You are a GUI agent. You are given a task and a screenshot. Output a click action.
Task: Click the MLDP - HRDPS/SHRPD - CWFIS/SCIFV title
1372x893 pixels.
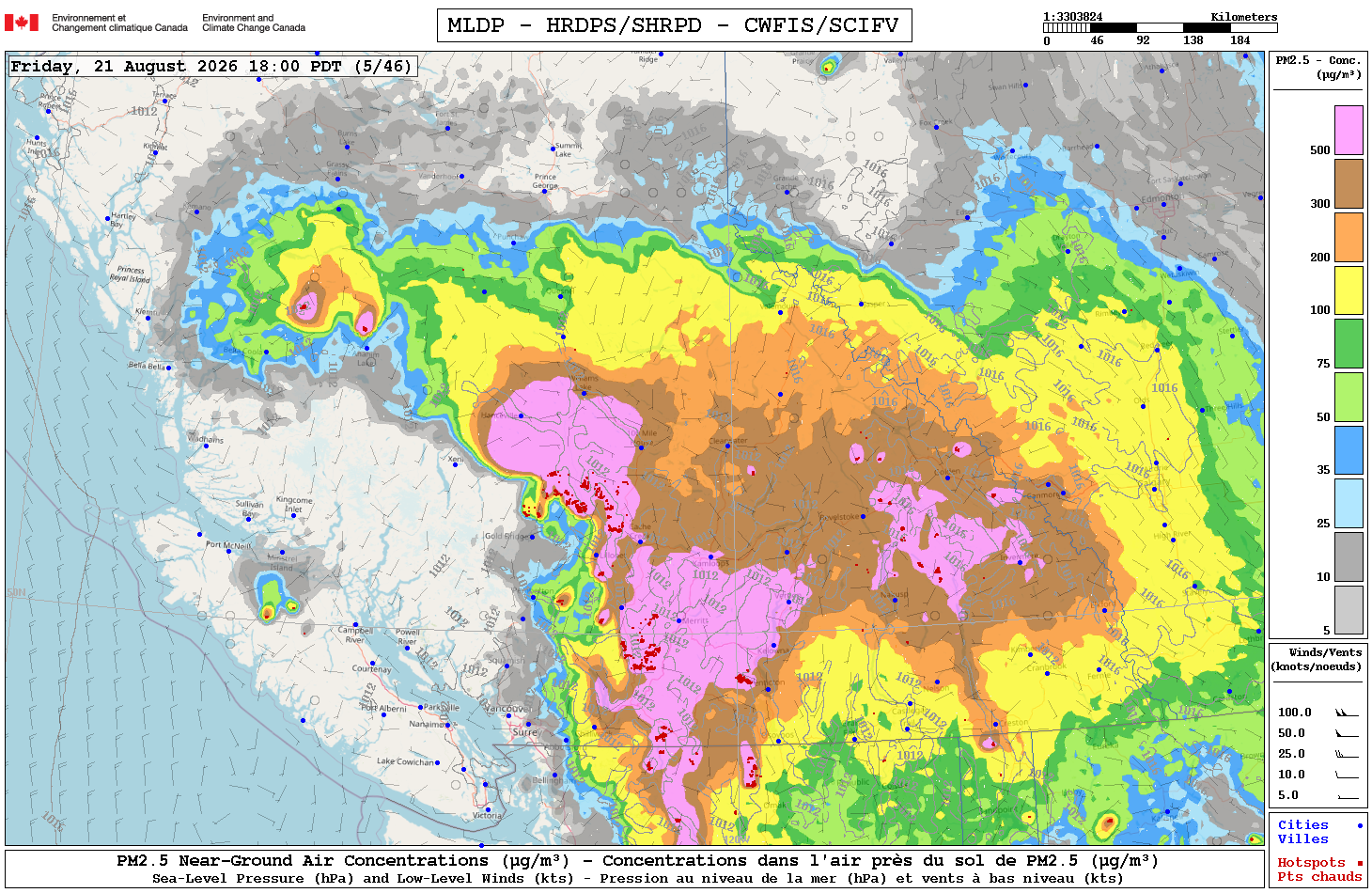(x=674, y=25)
